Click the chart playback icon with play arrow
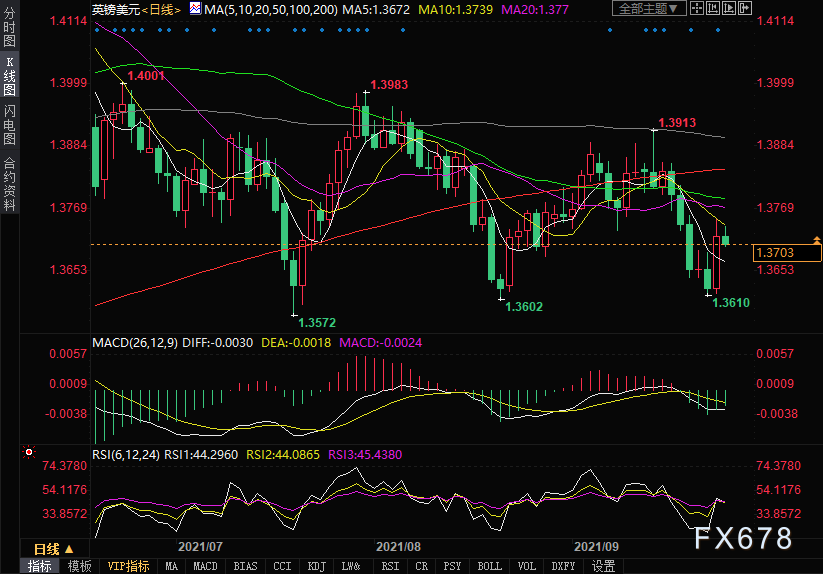The width and height of the screenshot is (823, 574). (x=729, y=8)
